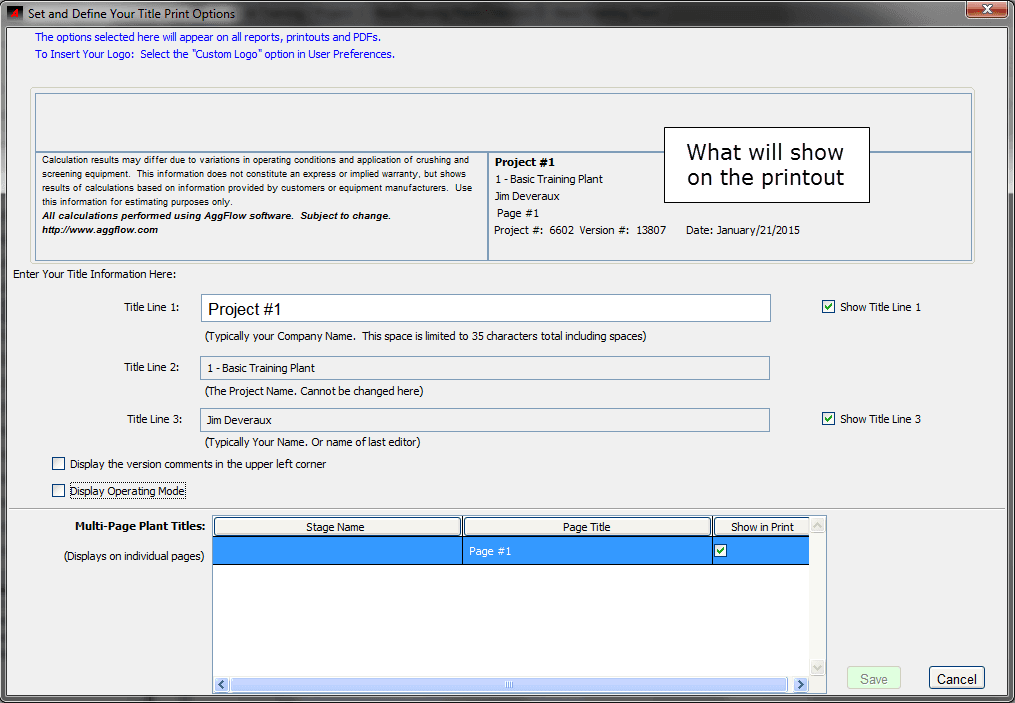Enable Show Title Line 1 checkbox
Image resolution: width=1015 pixels, height=703 pixels.
click(828, 307)
